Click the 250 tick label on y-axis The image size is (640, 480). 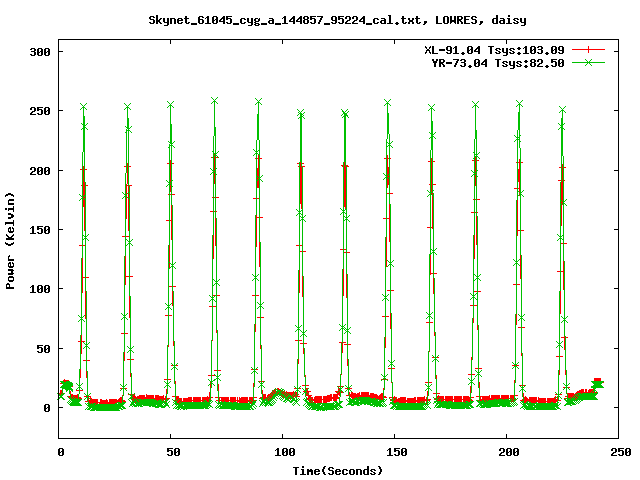39,111
